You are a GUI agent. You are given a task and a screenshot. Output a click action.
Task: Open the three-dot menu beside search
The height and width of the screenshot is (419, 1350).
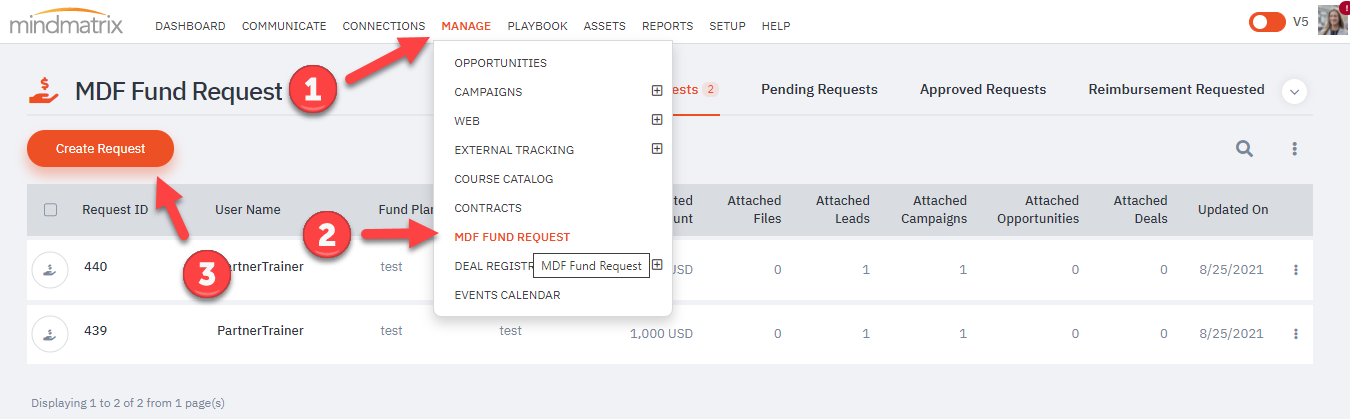click(x=1294, y=149)
